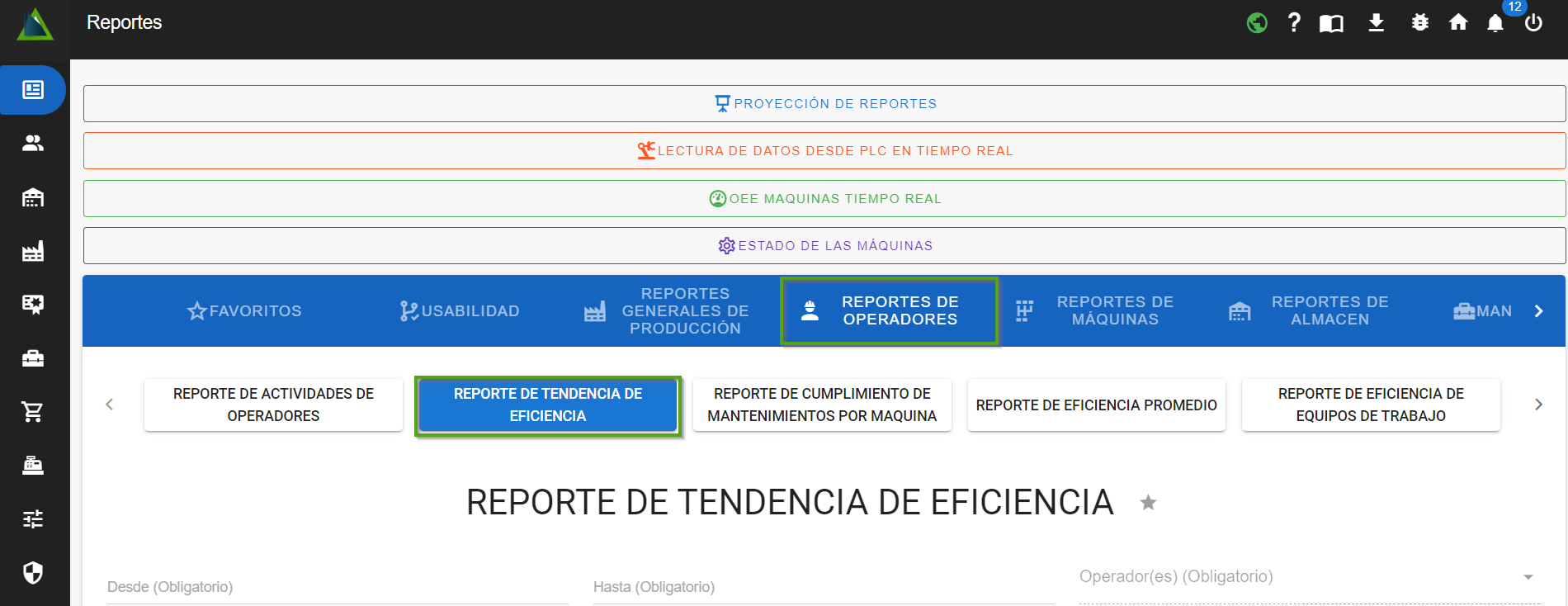Toggle favorite star beside report title
The width and height of the screenshot is (1568, 606).
point(1148,503)
